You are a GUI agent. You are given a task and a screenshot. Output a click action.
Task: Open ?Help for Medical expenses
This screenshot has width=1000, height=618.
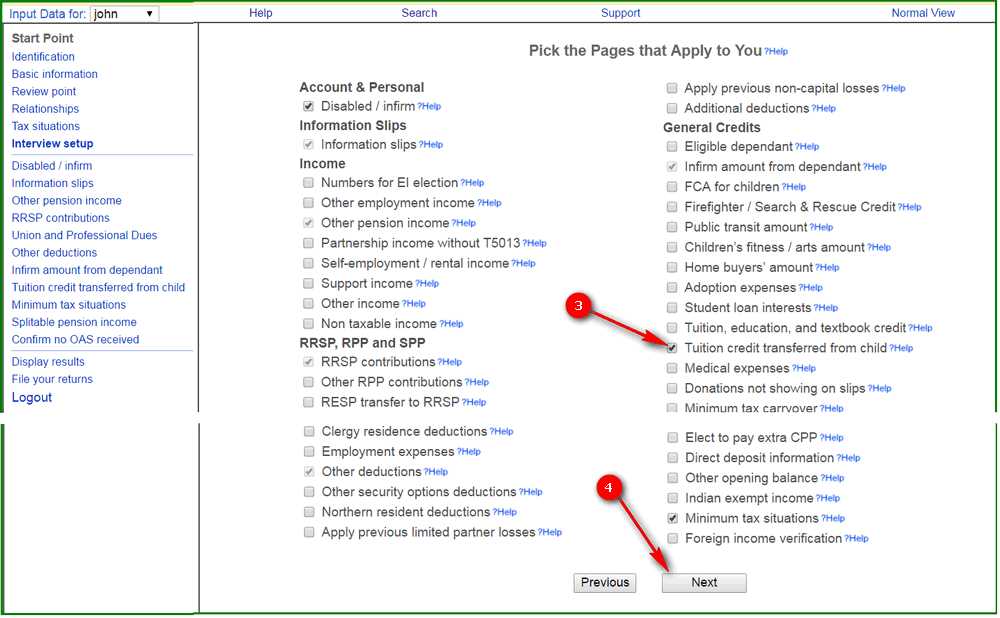(x=804, y=368)
